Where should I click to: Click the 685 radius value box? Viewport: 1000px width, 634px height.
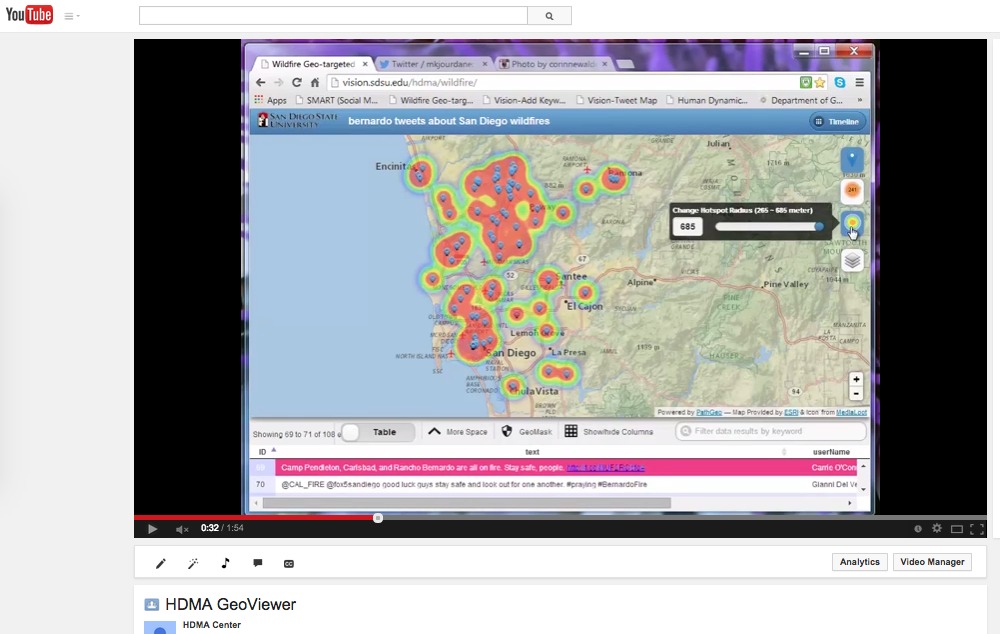(688, 226)
